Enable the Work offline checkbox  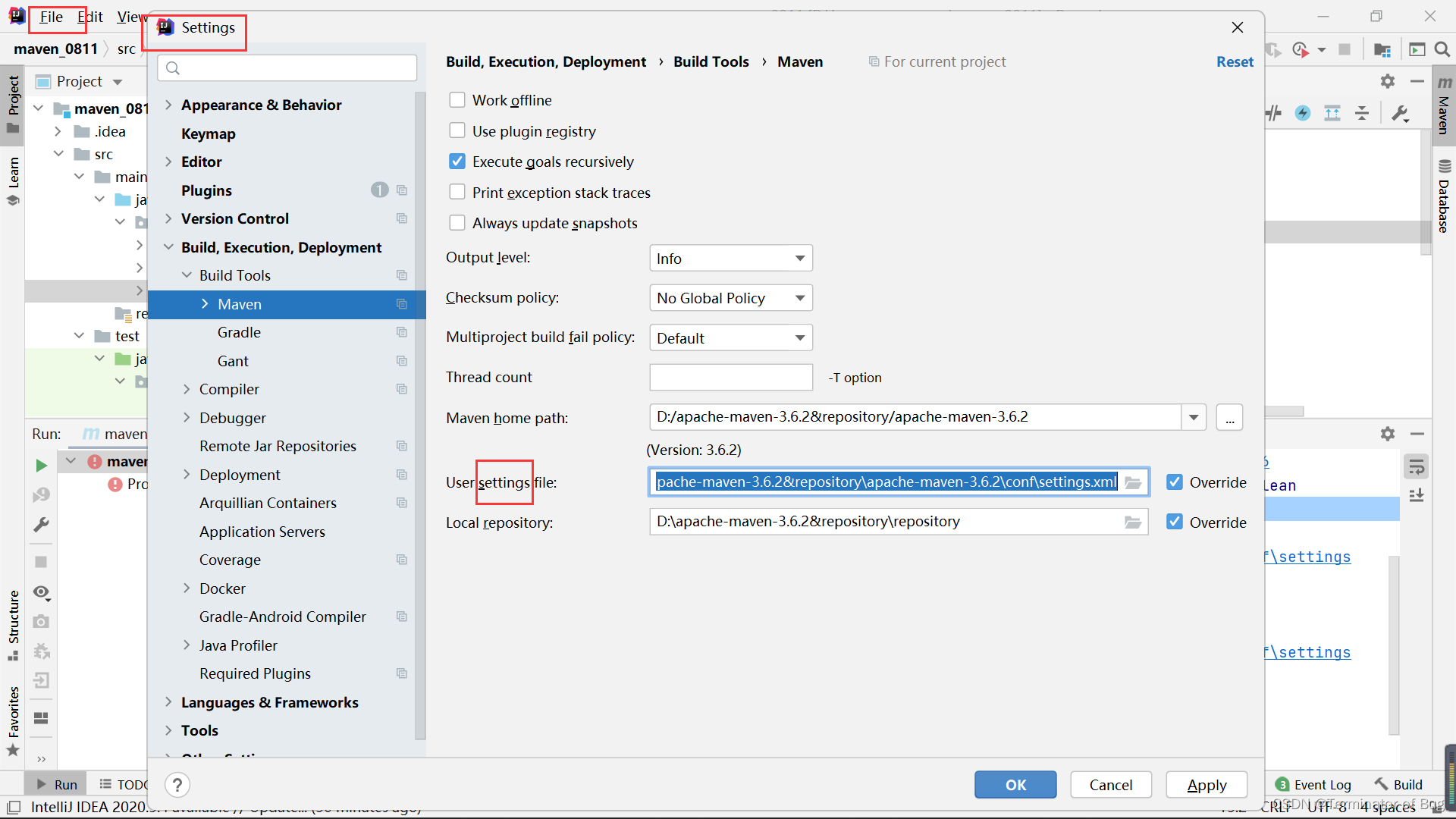pos(457,100)
